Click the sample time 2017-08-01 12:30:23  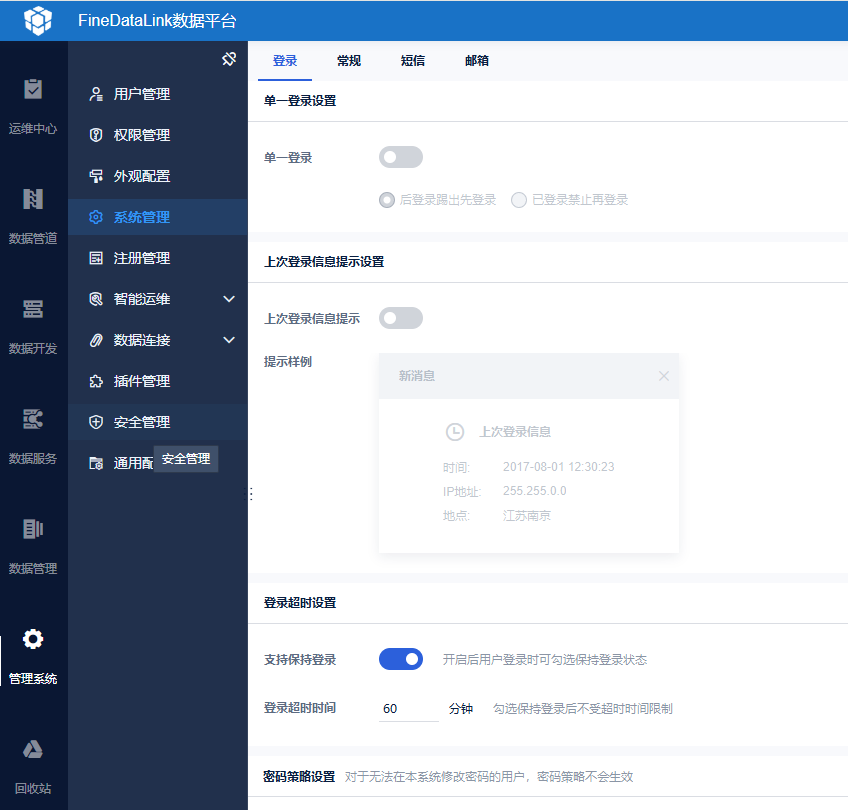click(x=559, y=467)
